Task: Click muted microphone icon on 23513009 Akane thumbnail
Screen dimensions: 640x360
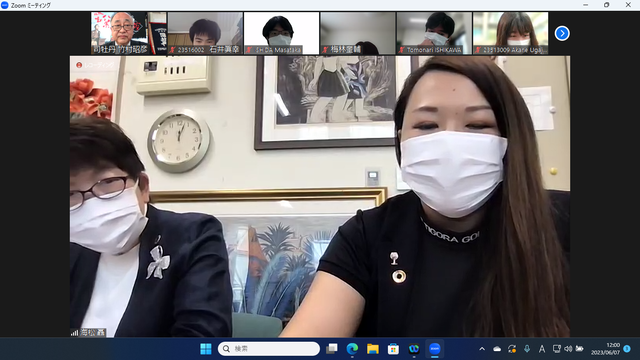Action: click(x=478, y=50)
